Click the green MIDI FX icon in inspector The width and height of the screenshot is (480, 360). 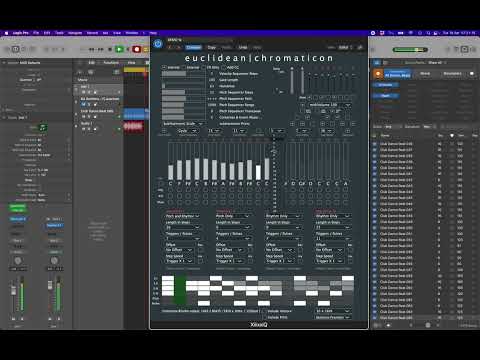tap(43, 127)
